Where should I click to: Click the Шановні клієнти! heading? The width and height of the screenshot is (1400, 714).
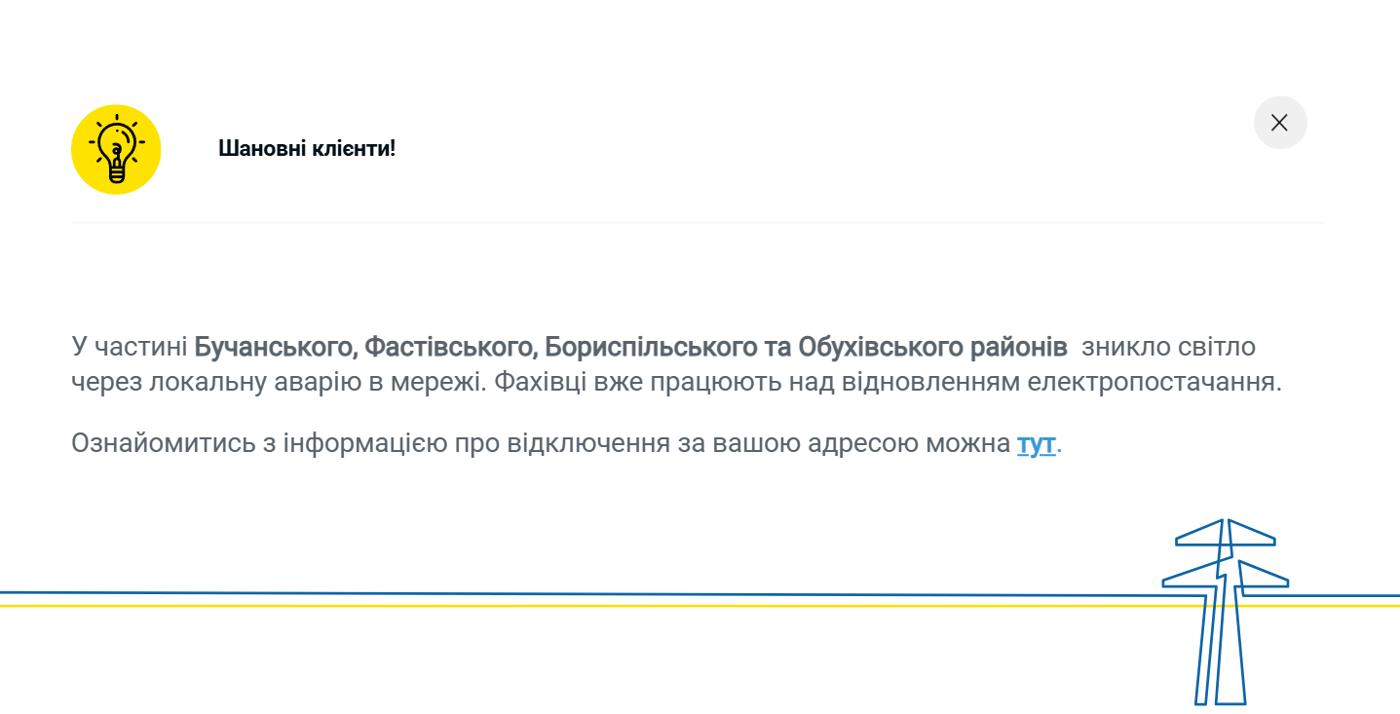[x=306, y=148]
